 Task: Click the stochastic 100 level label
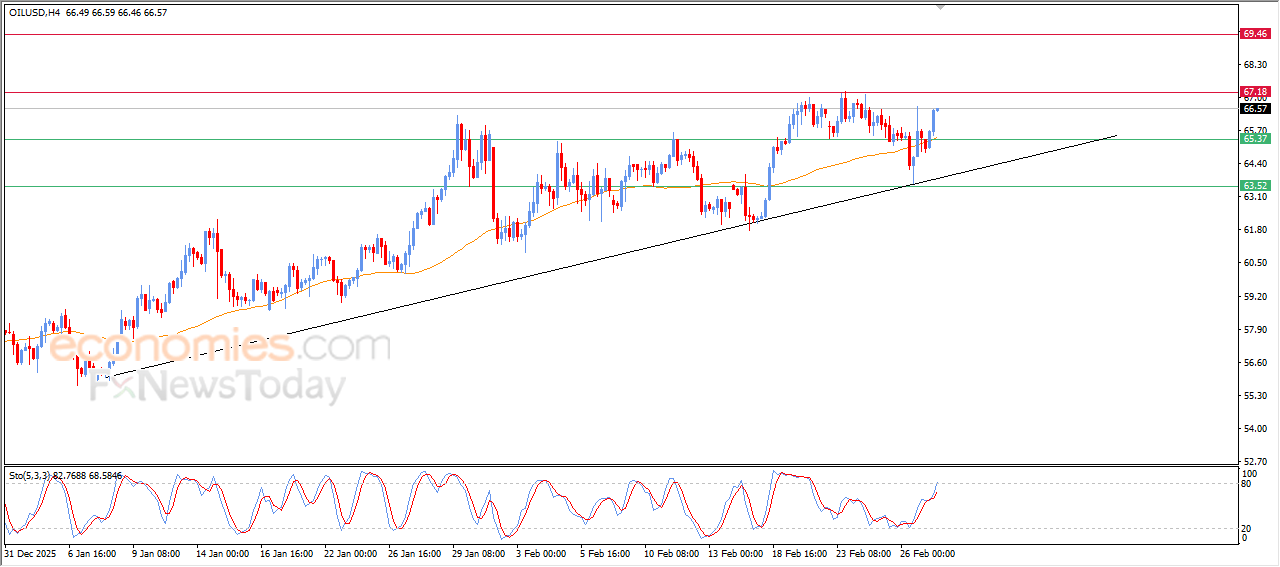[1249, 473]
